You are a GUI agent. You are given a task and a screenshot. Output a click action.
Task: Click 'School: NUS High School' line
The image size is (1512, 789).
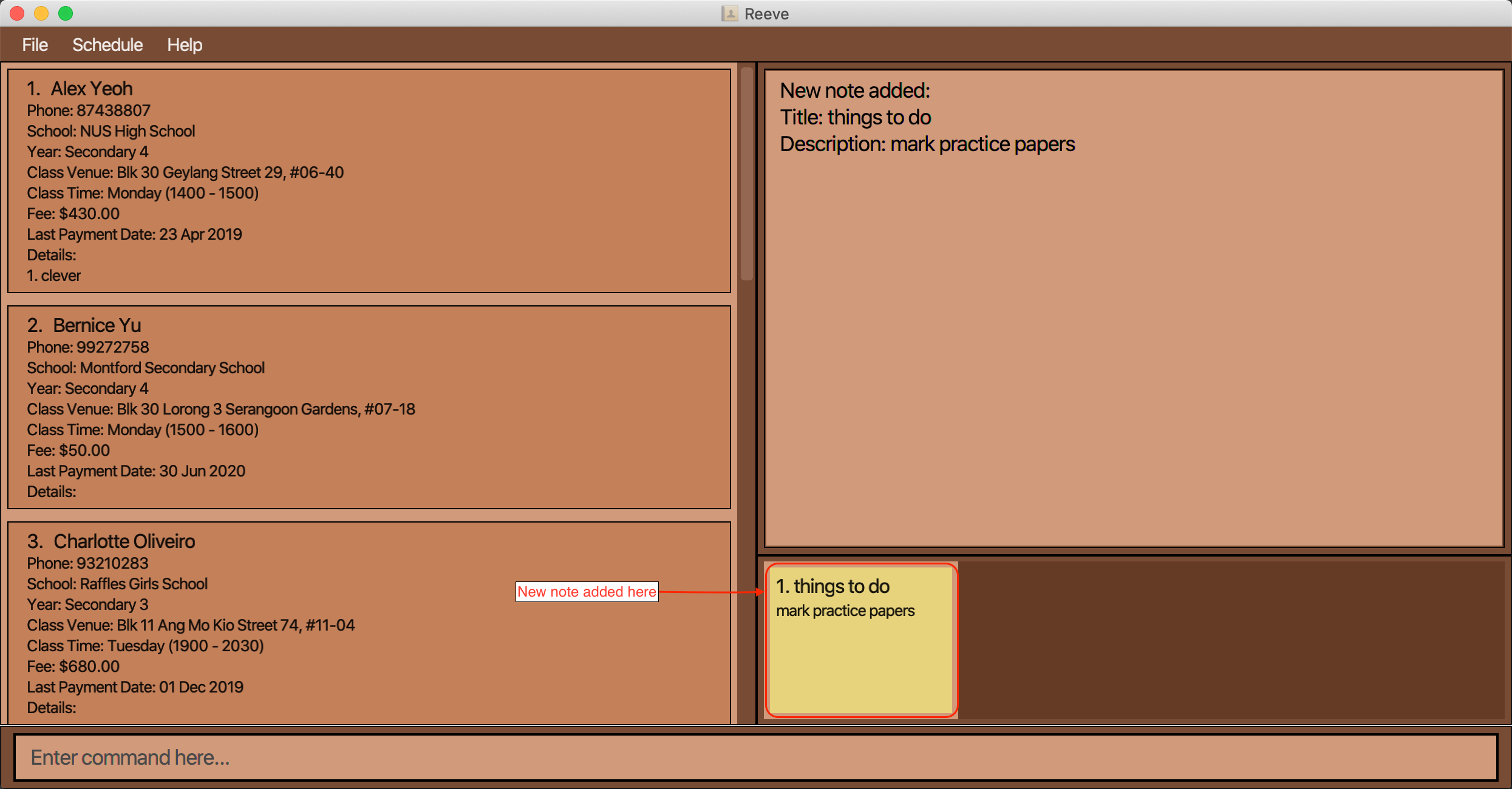pos(111,131)
